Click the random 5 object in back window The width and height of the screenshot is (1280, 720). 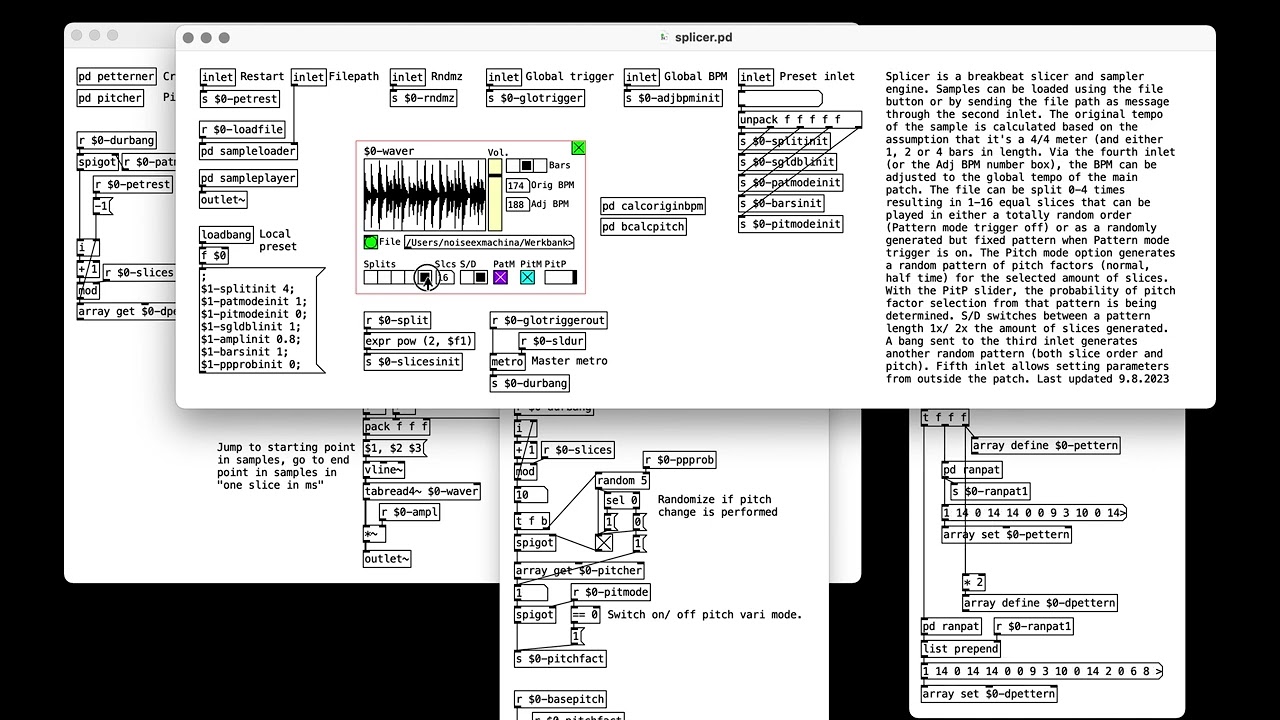coord(622,481)
